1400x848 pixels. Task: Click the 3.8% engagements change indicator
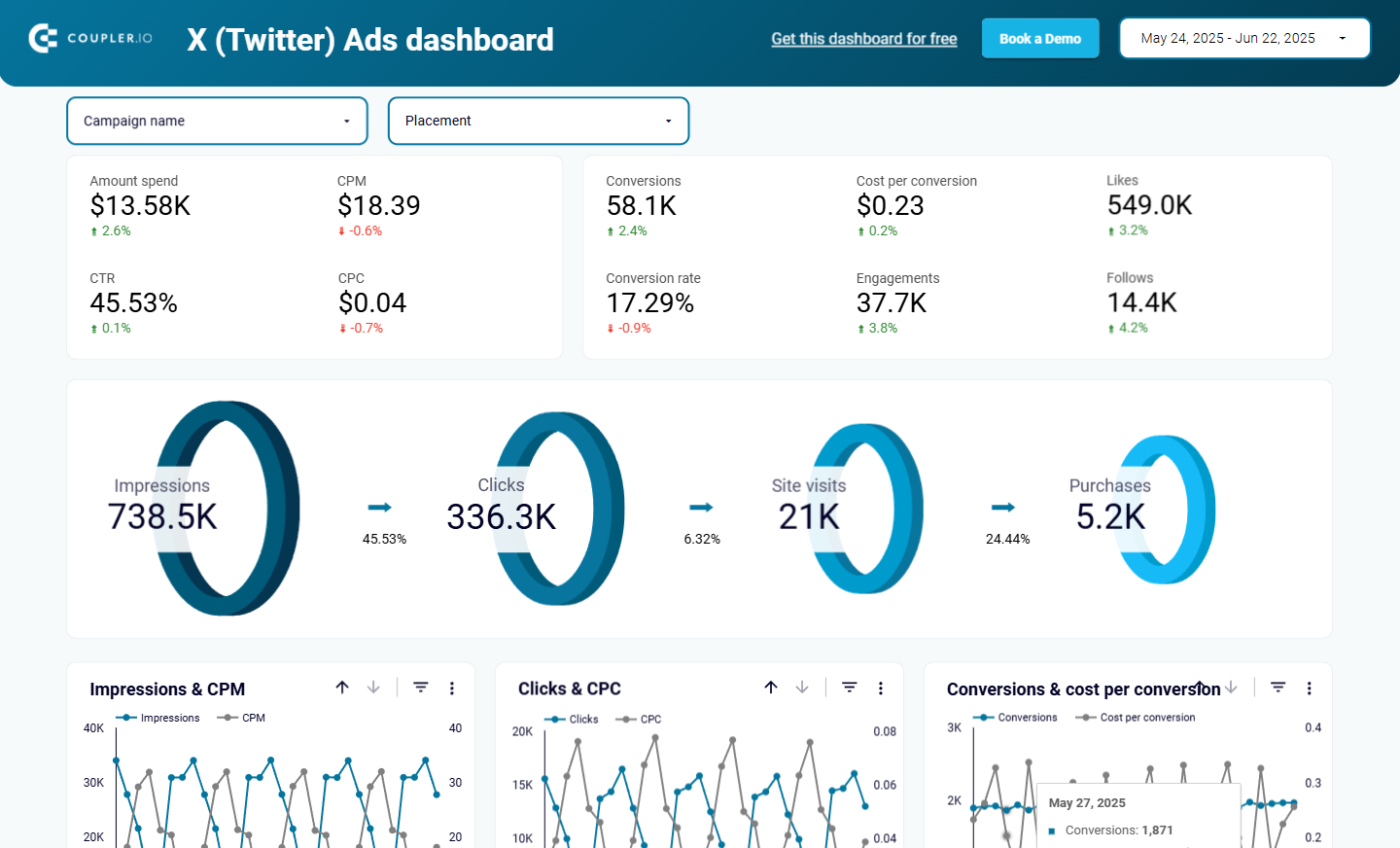877,328
